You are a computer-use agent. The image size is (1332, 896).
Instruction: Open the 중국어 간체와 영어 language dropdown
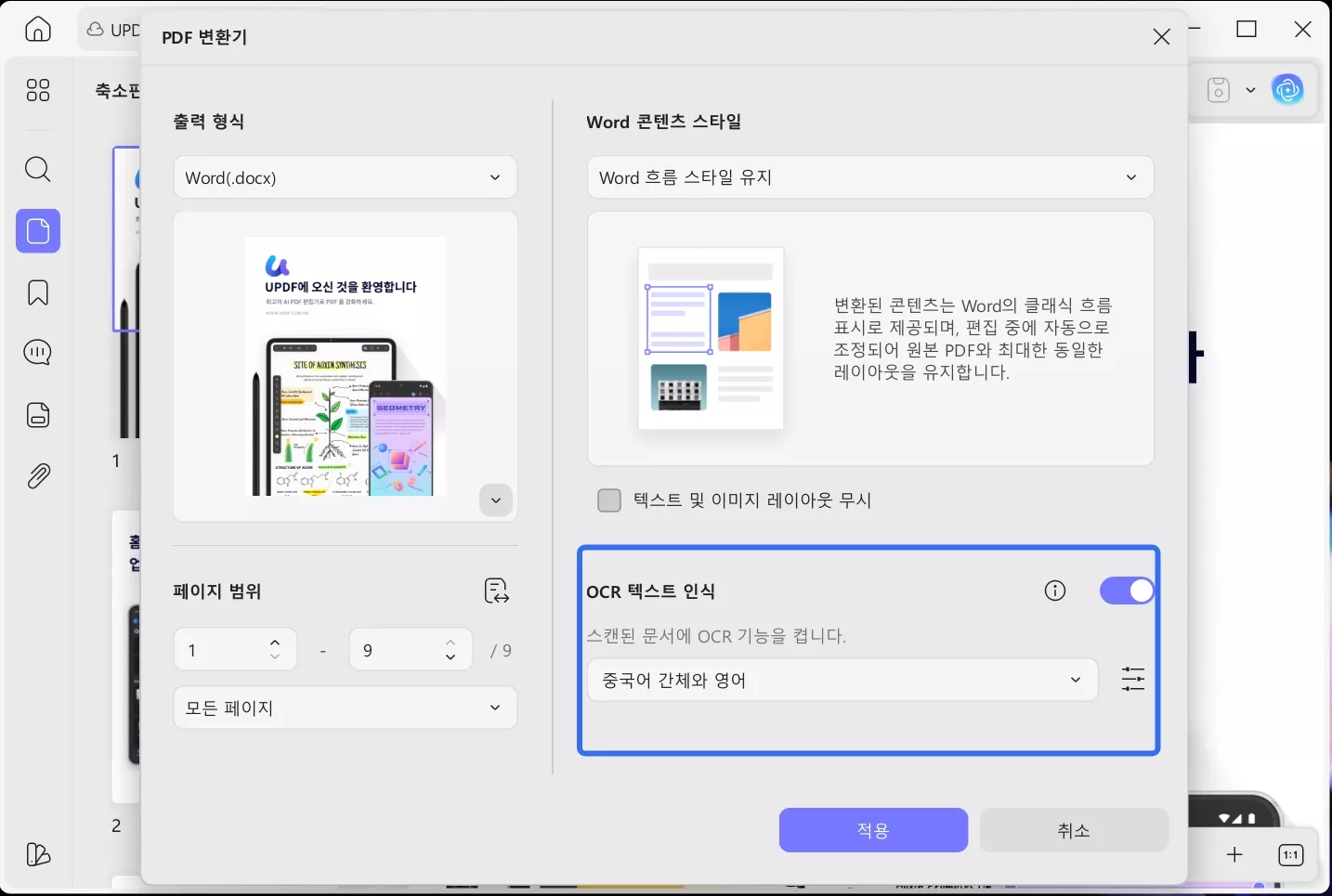point(841,680)
